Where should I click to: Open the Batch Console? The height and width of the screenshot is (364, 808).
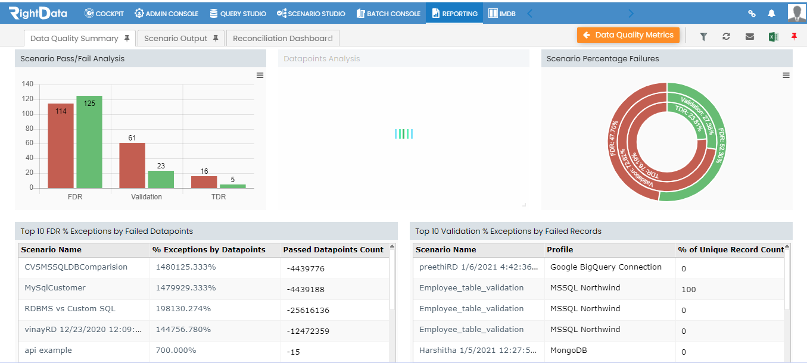point(389,13)
